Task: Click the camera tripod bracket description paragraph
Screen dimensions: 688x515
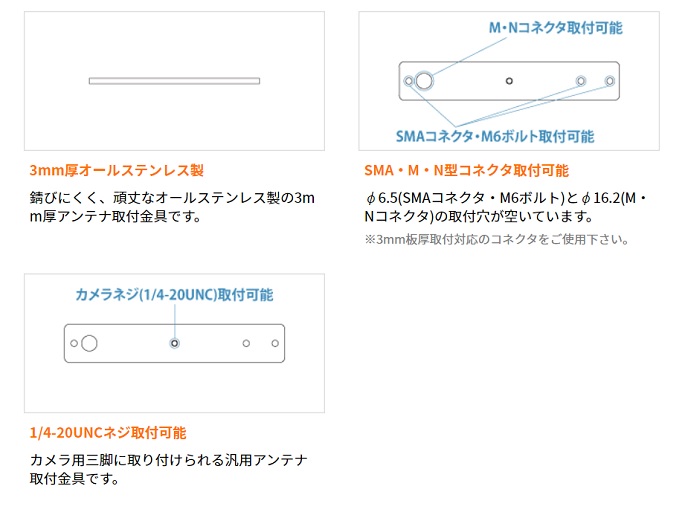Action: (168, 469)
